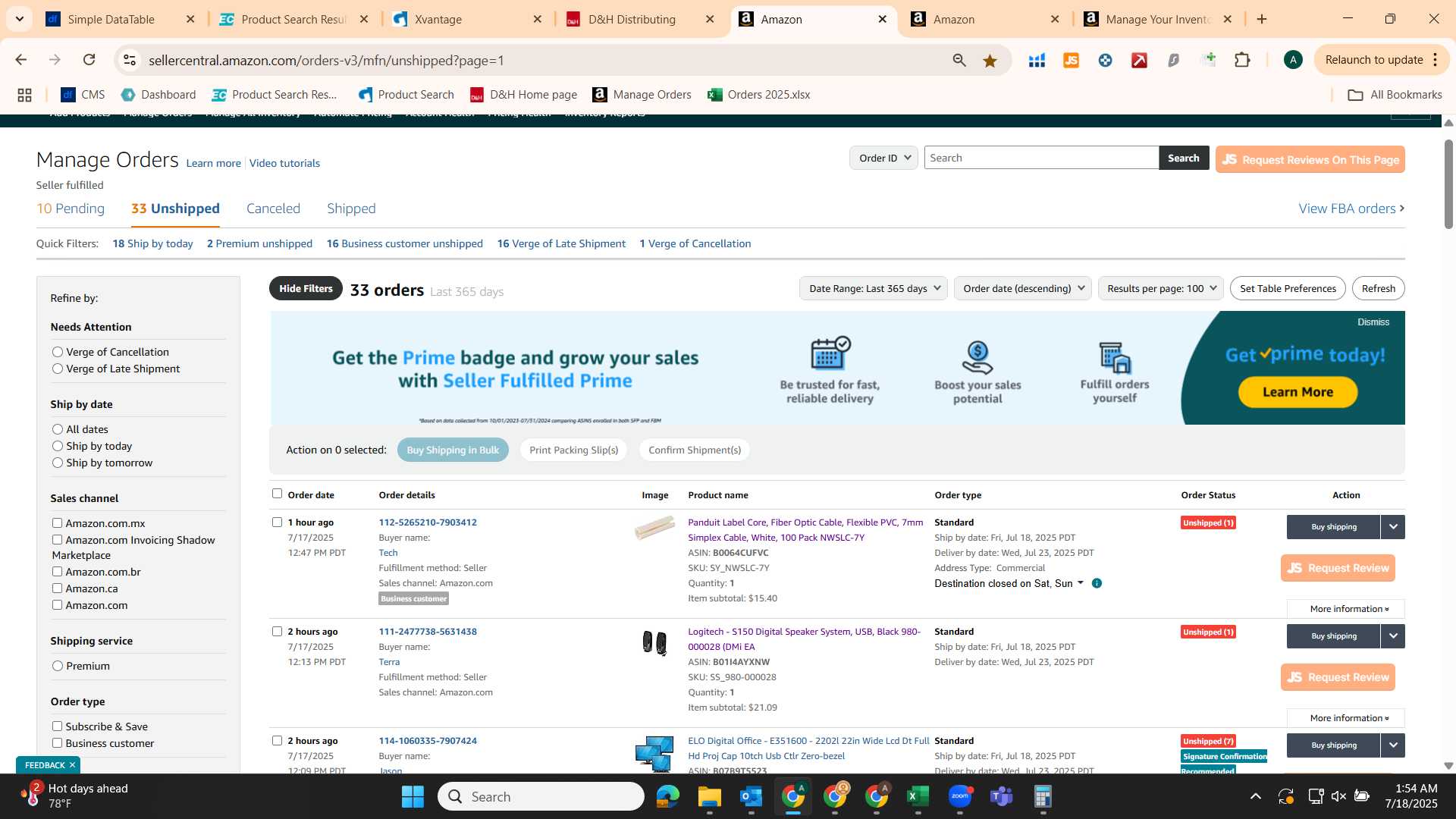The height and width of the screenshot is (819, 1456).
Task: Switch to the Canceled tab
Action: pyautogui.click(x=273, y=209)
